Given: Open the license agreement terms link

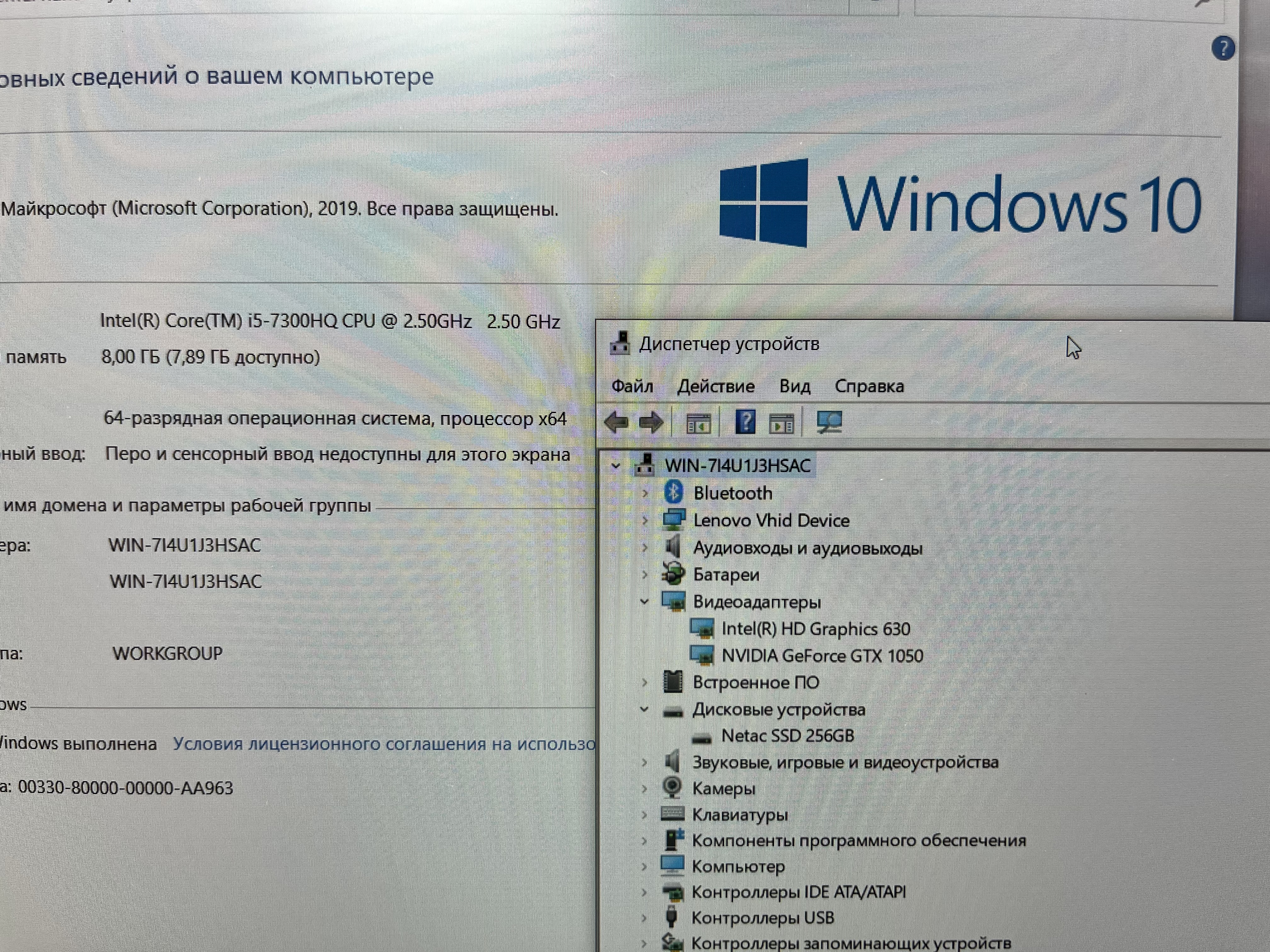Looking at the screenshot, I should point(384,744).
